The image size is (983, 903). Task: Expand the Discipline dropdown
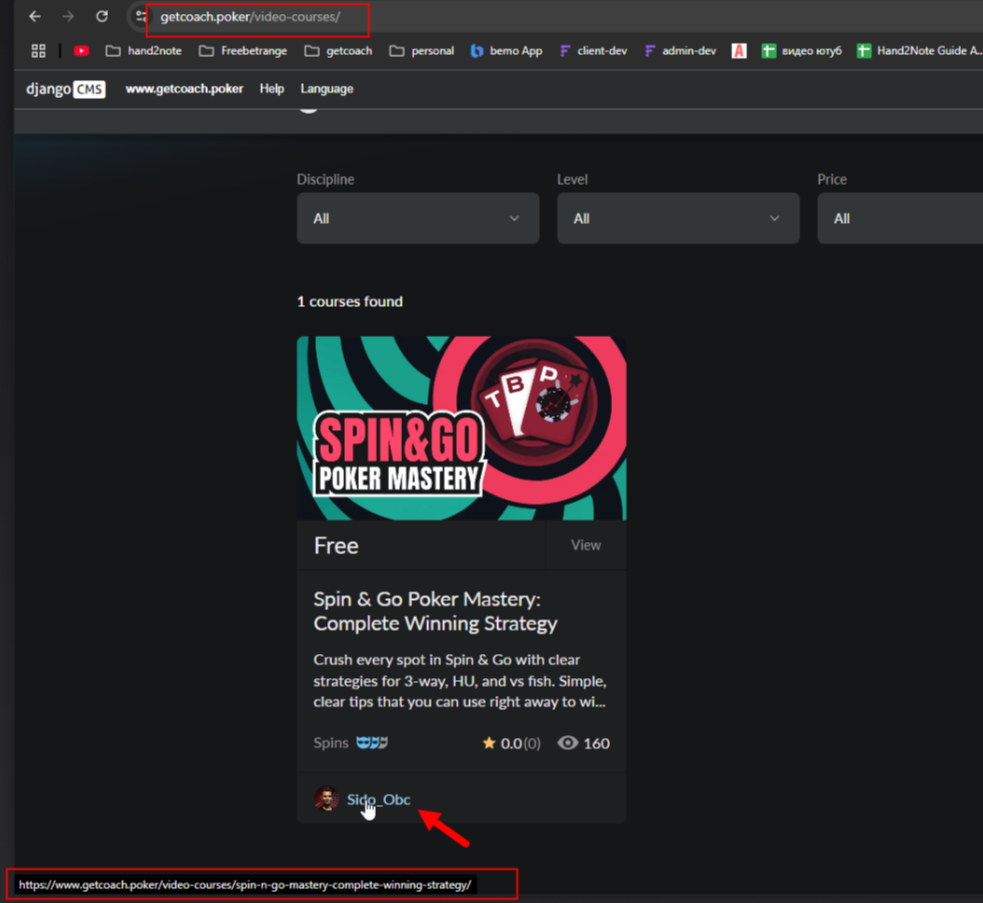coord(418,218)
